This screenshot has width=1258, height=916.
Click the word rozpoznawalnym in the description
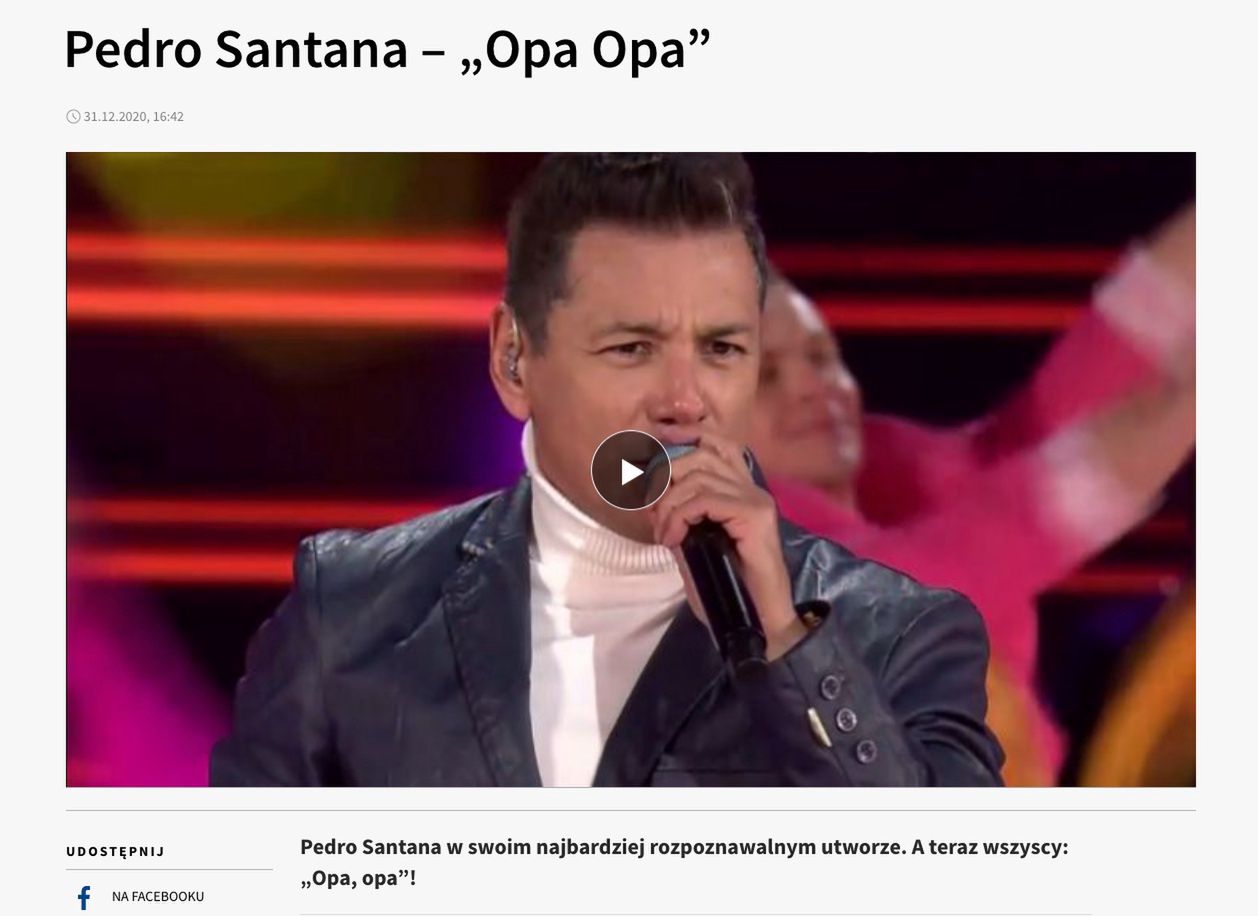point(764,847)
